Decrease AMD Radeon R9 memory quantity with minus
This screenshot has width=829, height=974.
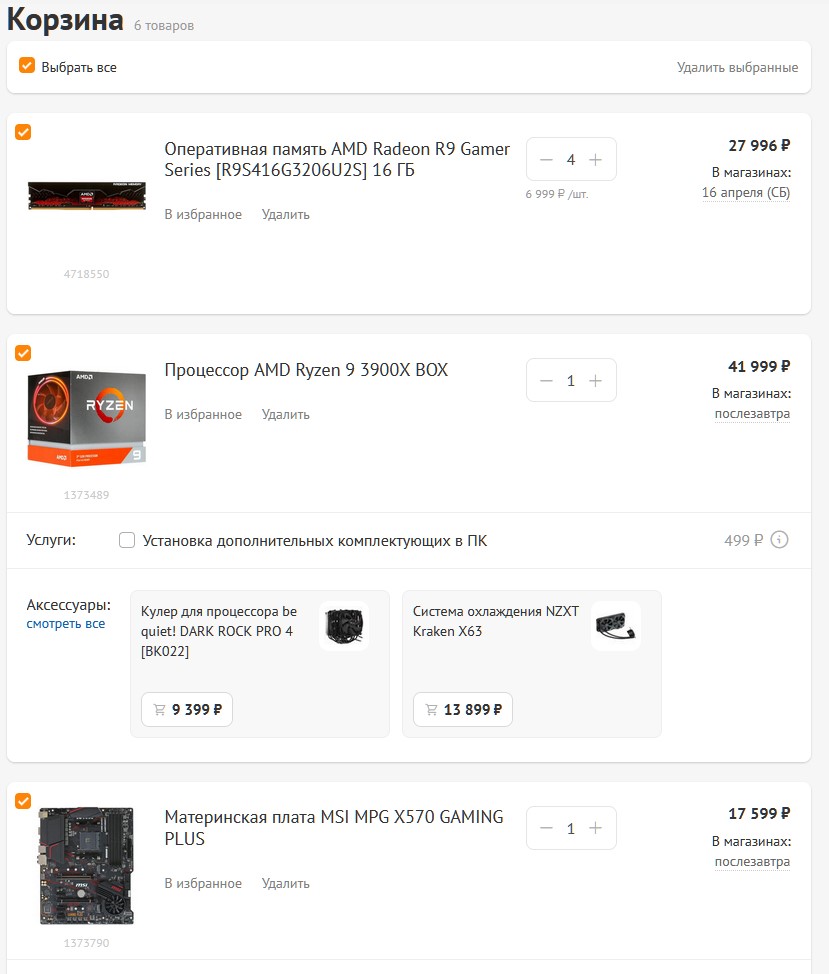(x=546, y=160)
